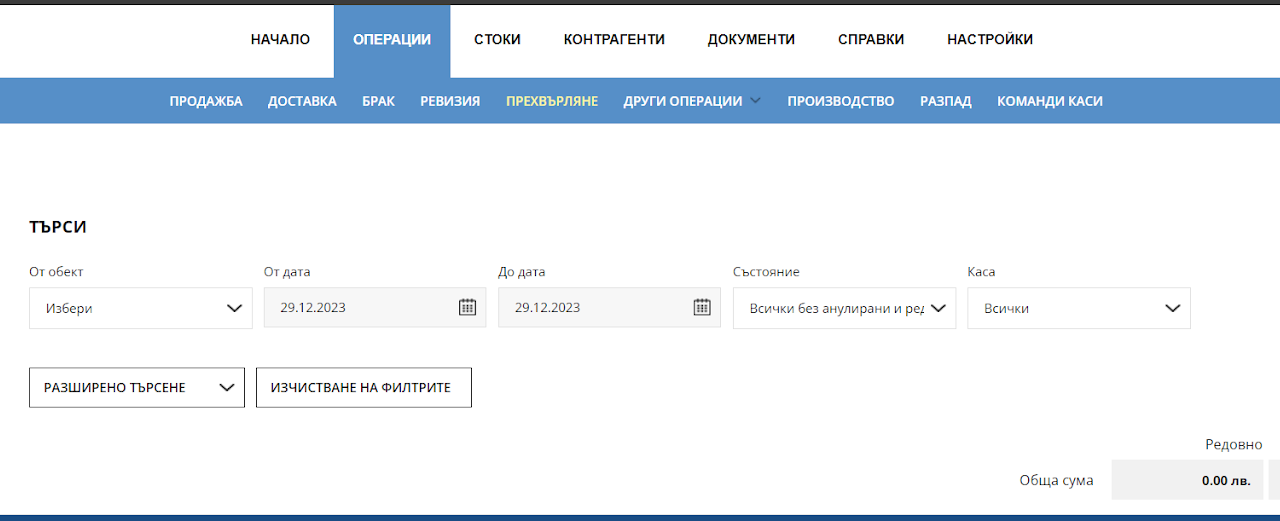
Task: Open the Продажба submenu item
Action: point(206,101)
